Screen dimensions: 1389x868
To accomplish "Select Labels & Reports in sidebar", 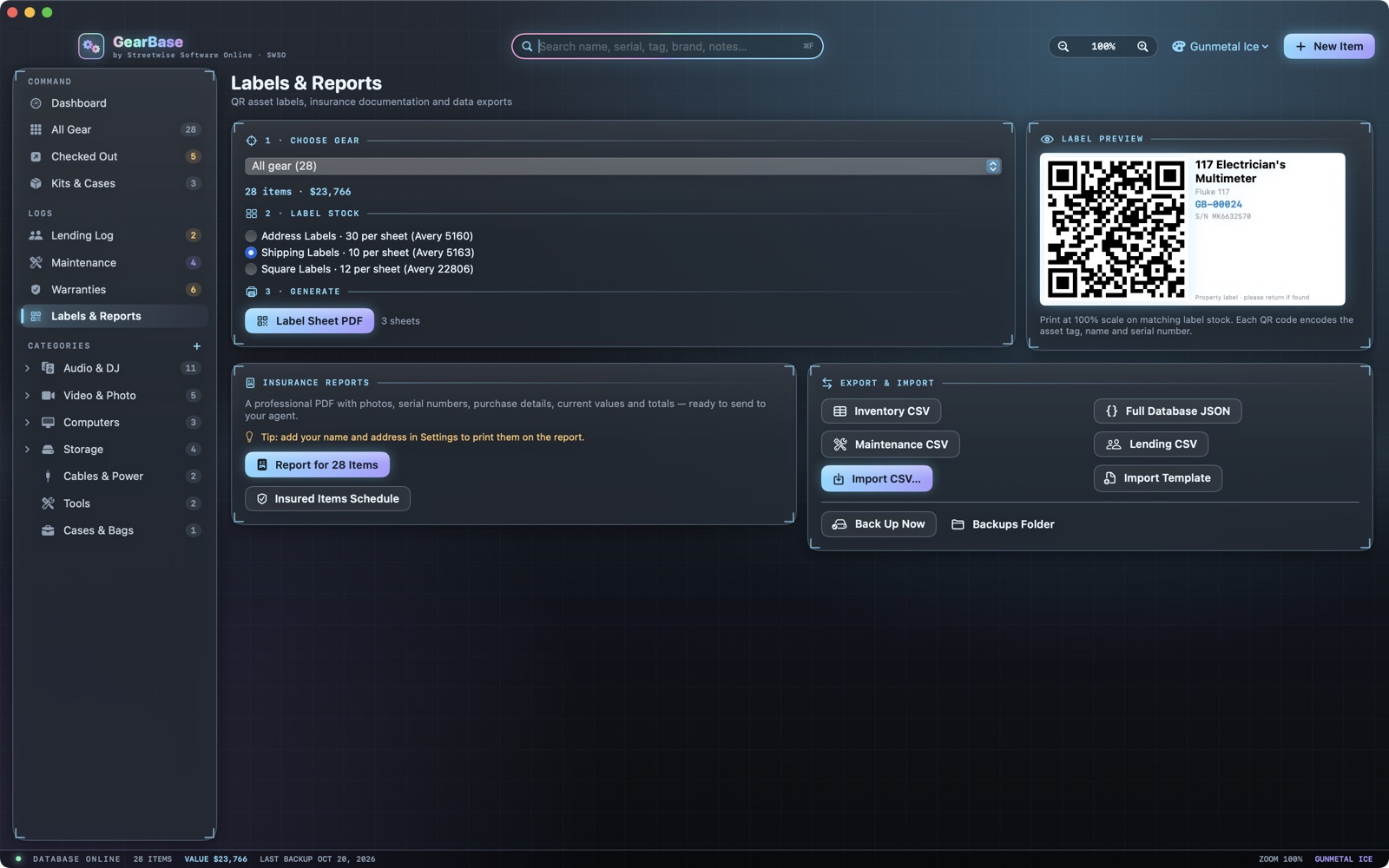I will (x=115, y=317).
